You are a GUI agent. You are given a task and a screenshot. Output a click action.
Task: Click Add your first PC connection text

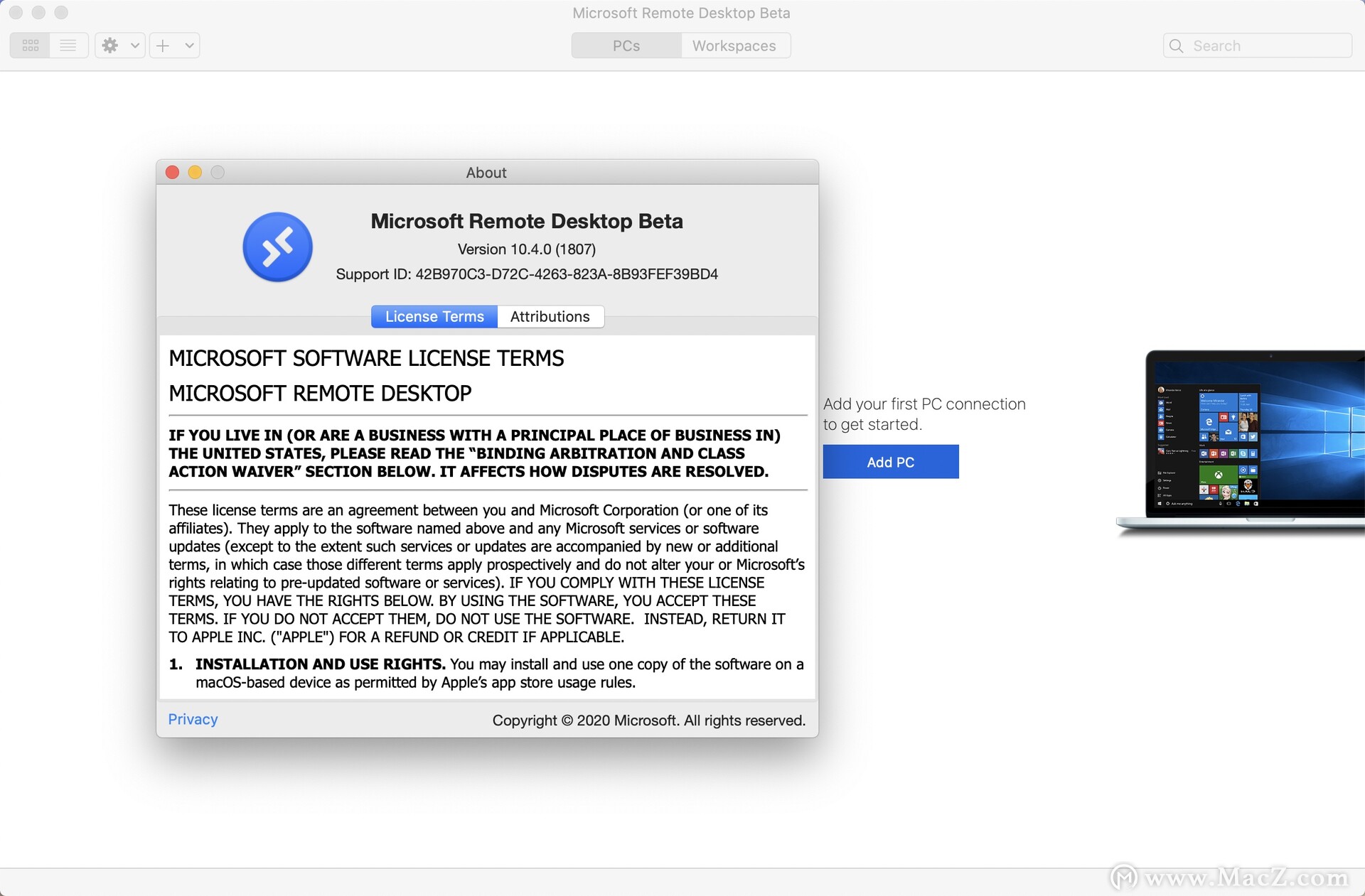point(924,414)
